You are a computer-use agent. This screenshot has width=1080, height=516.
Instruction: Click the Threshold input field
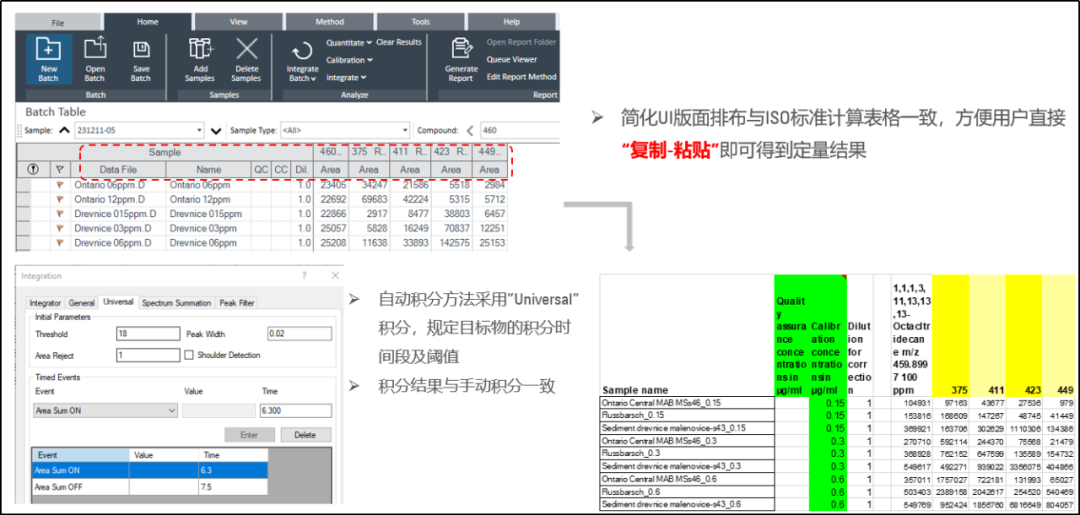pyautogui.click(x=148, y=334)
